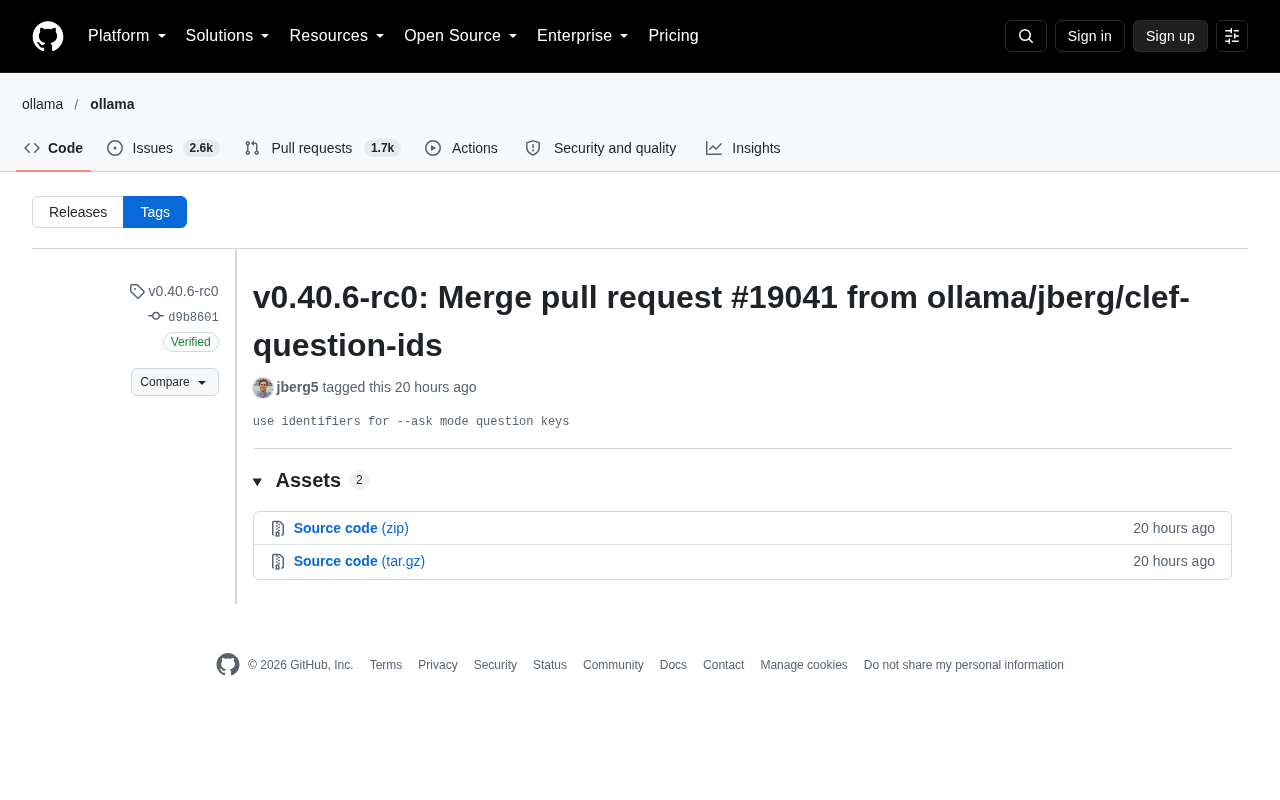This screenshot has height=800, width=1280.
Task: Open Security and quality tab
Action: tap(601, 148)
